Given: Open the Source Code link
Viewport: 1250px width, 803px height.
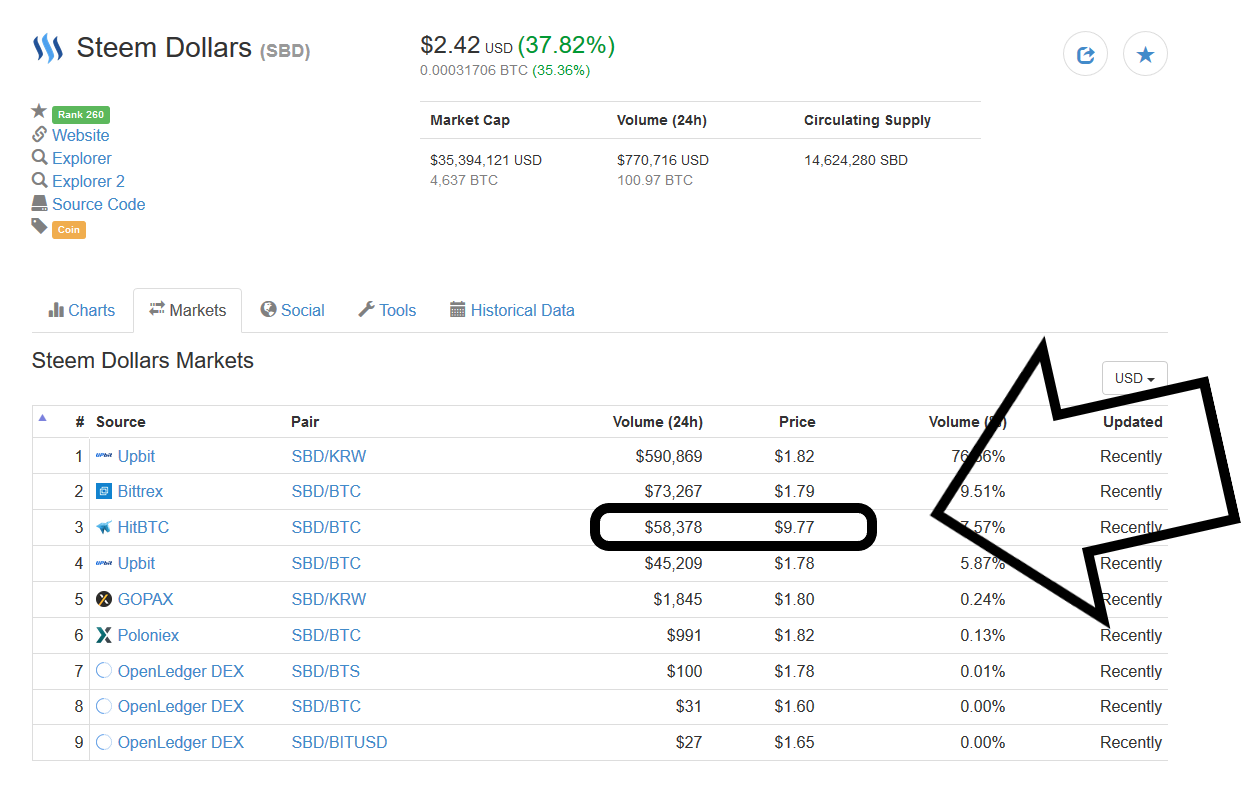Looking at the screenshot, I should [99, 204].
